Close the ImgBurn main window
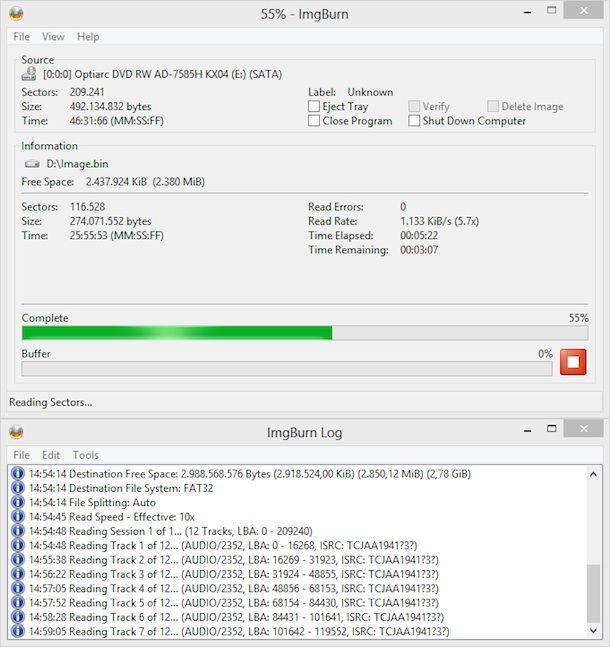Screen dimensions: 610x647 [584, 10]
